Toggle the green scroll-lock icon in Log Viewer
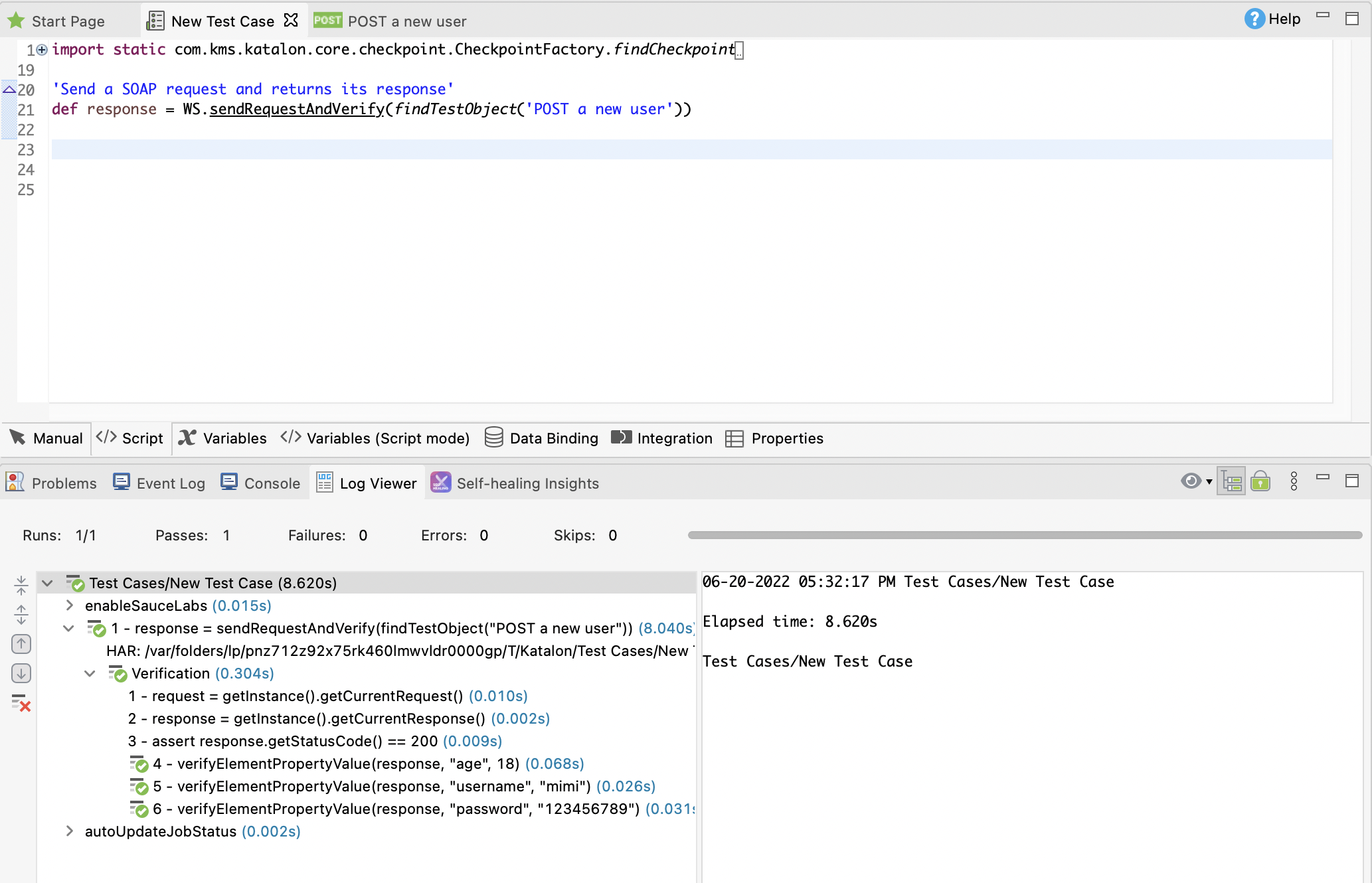1372x883 pixels. coord(1261,481)
